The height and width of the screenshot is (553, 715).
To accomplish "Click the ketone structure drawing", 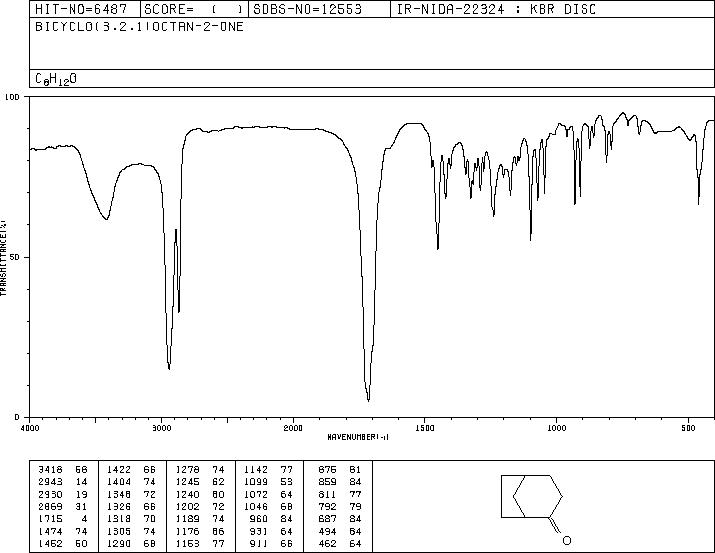I will coord(536,509).
